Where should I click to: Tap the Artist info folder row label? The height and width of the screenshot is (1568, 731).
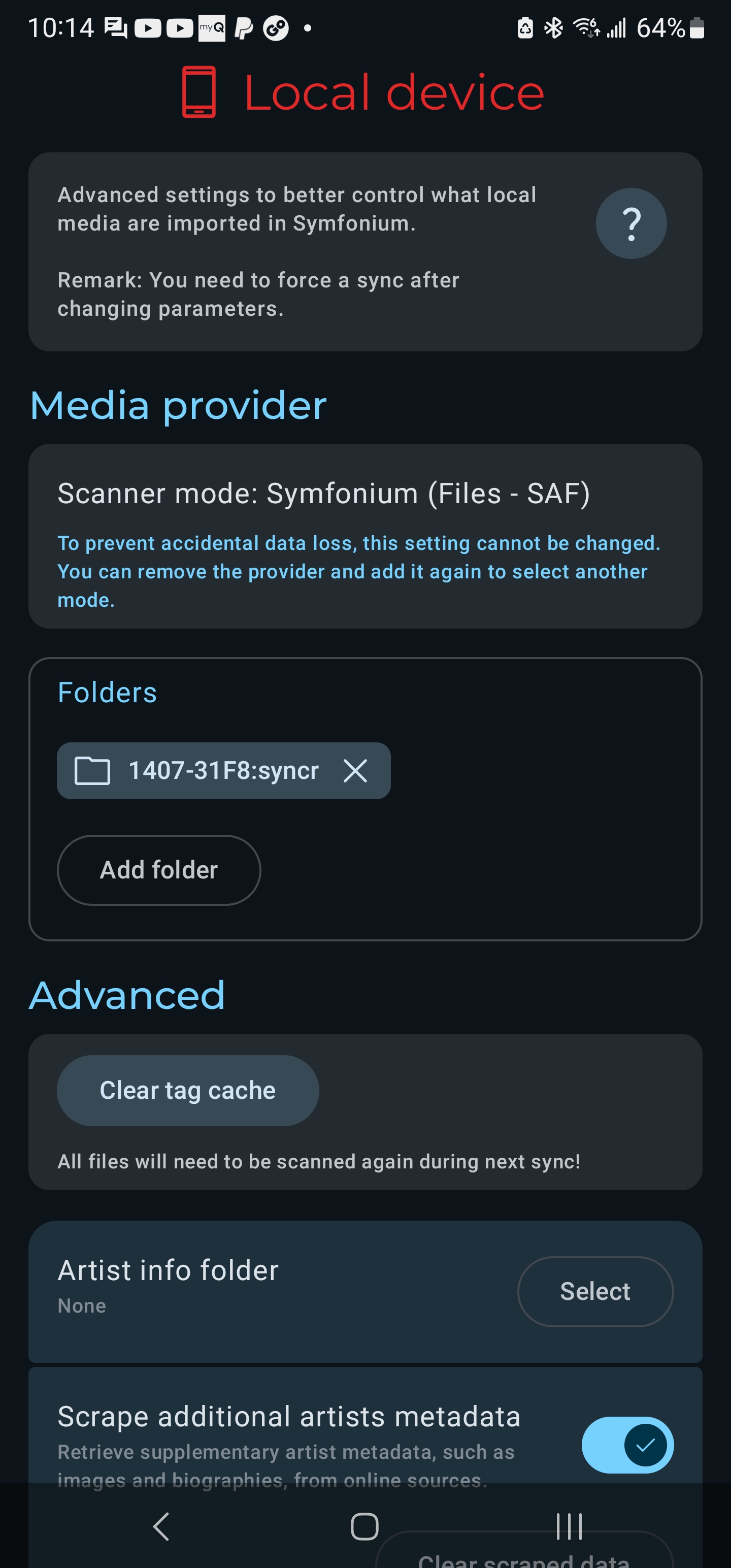click(x=168, y=1270)
